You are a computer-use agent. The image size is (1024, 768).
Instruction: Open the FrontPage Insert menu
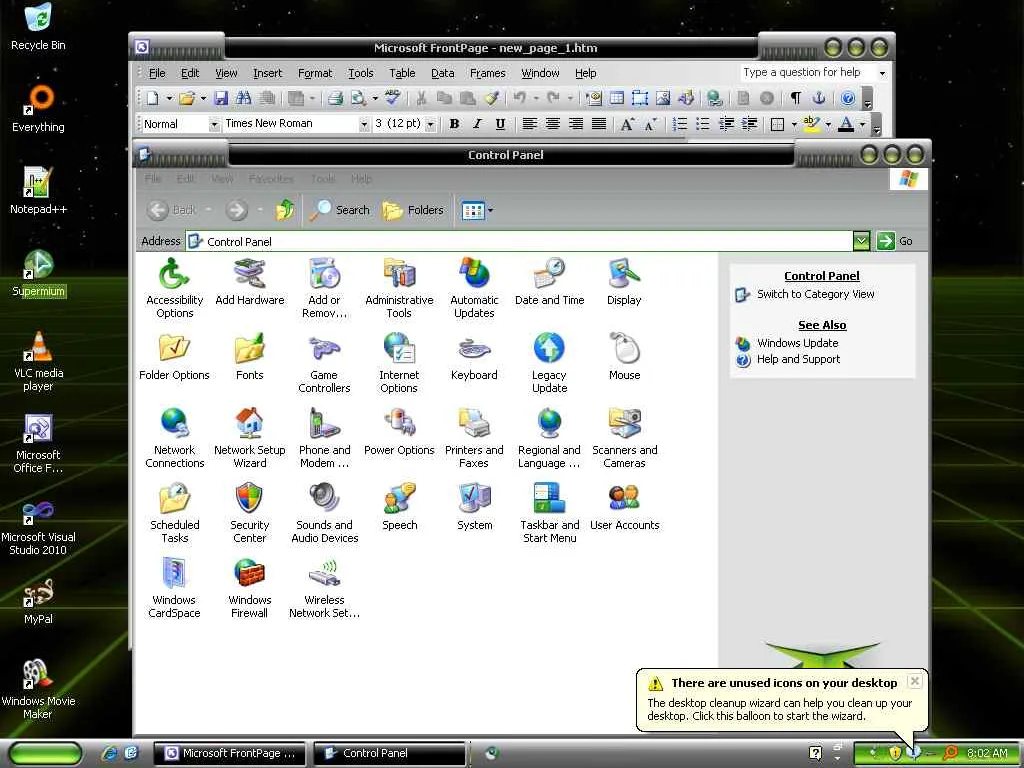click(x=268, y=73)
